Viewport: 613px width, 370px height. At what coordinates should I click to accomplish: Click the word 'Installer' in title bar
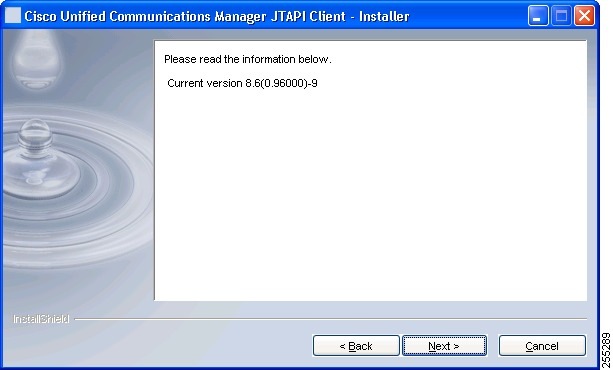point(384,16)
